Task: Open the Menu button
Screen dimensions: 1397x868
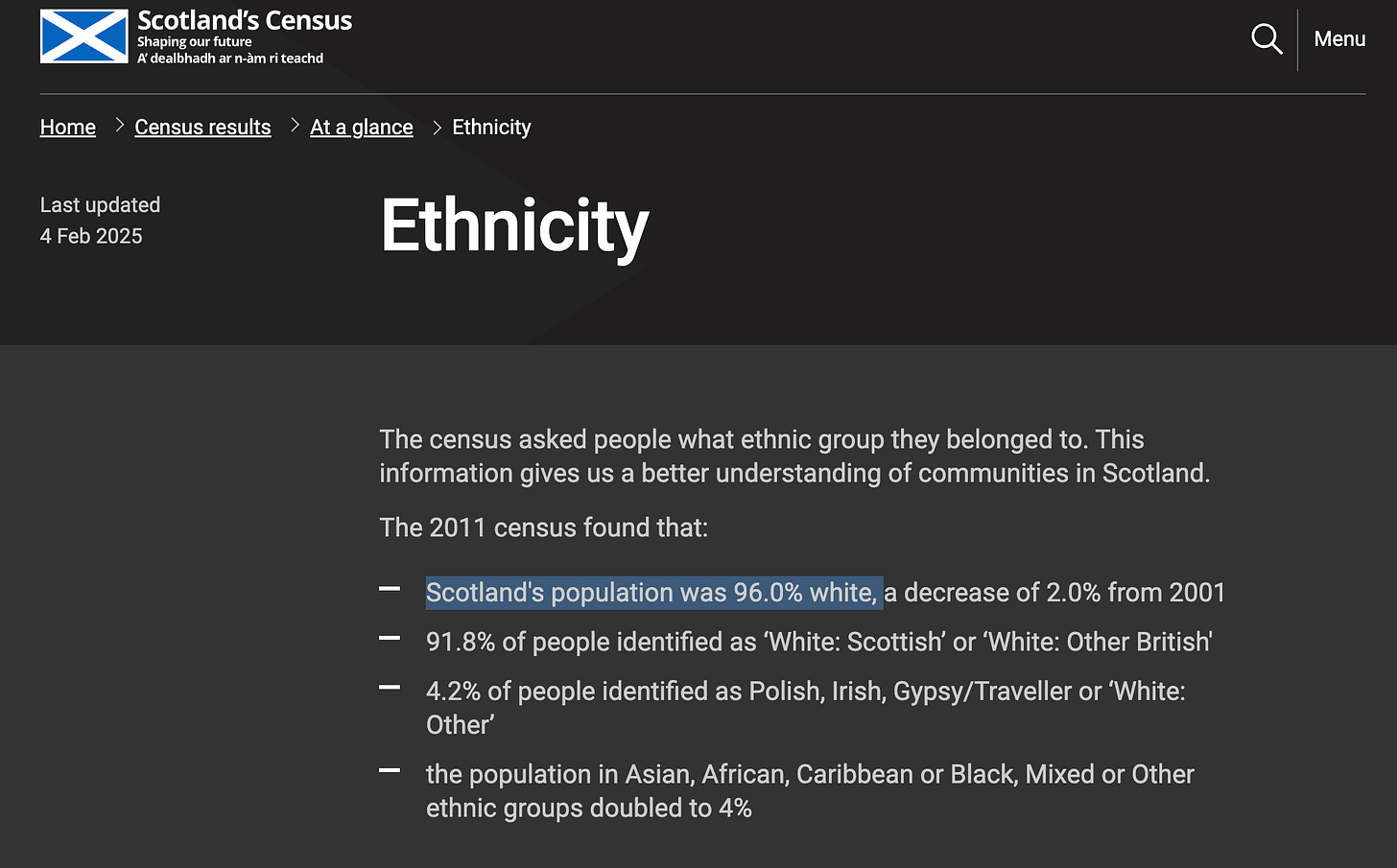Action: (x=1339, y=39)
